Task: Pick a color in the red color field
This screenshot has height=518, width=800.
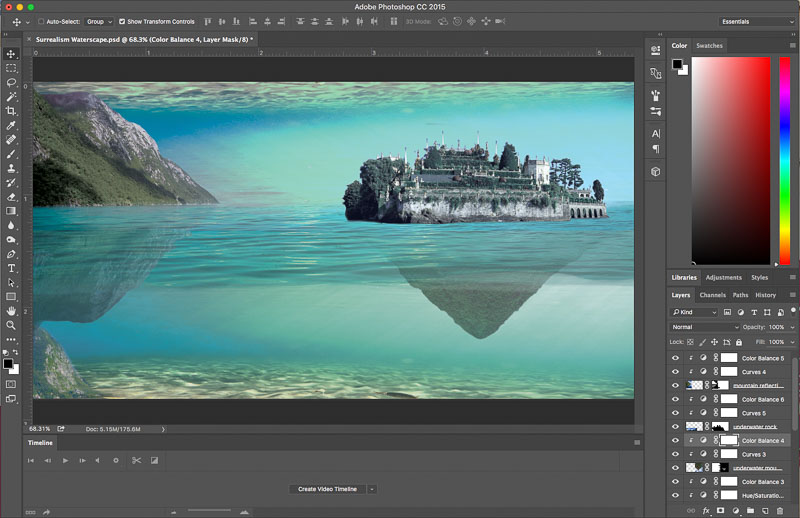Action: point(731,160)
